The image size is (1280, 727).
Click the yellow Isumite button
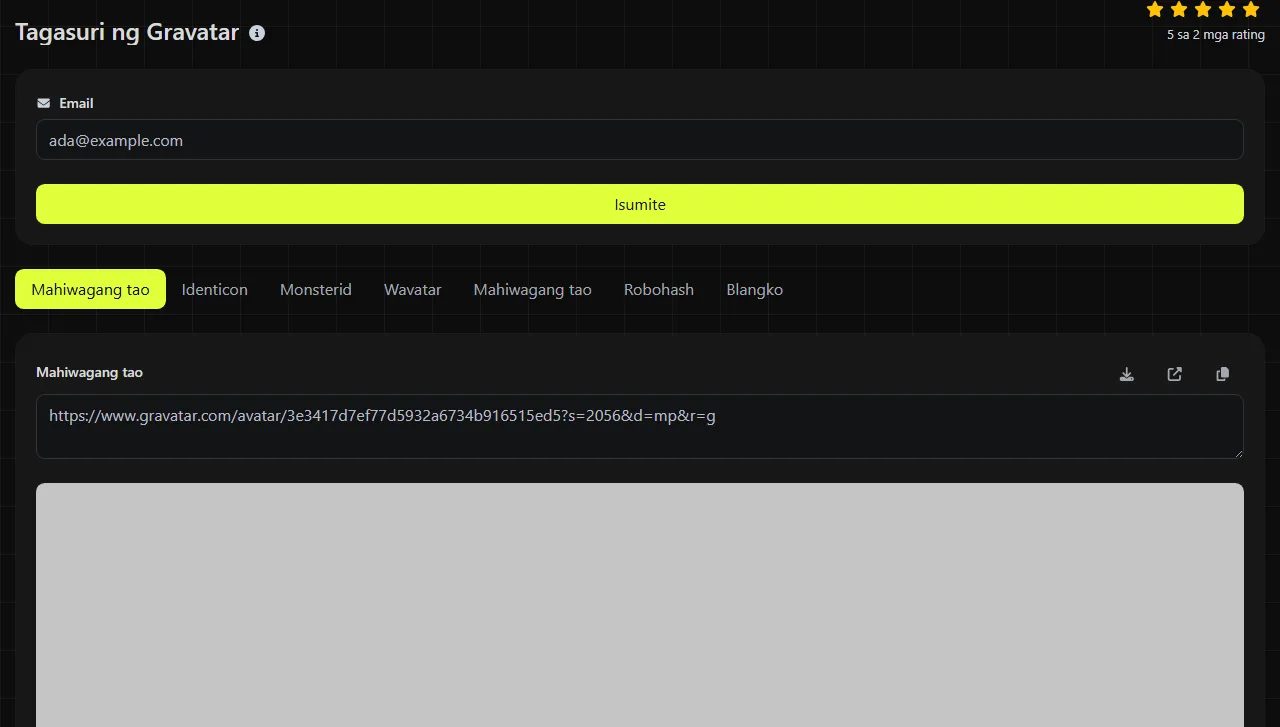click(640, 204)
